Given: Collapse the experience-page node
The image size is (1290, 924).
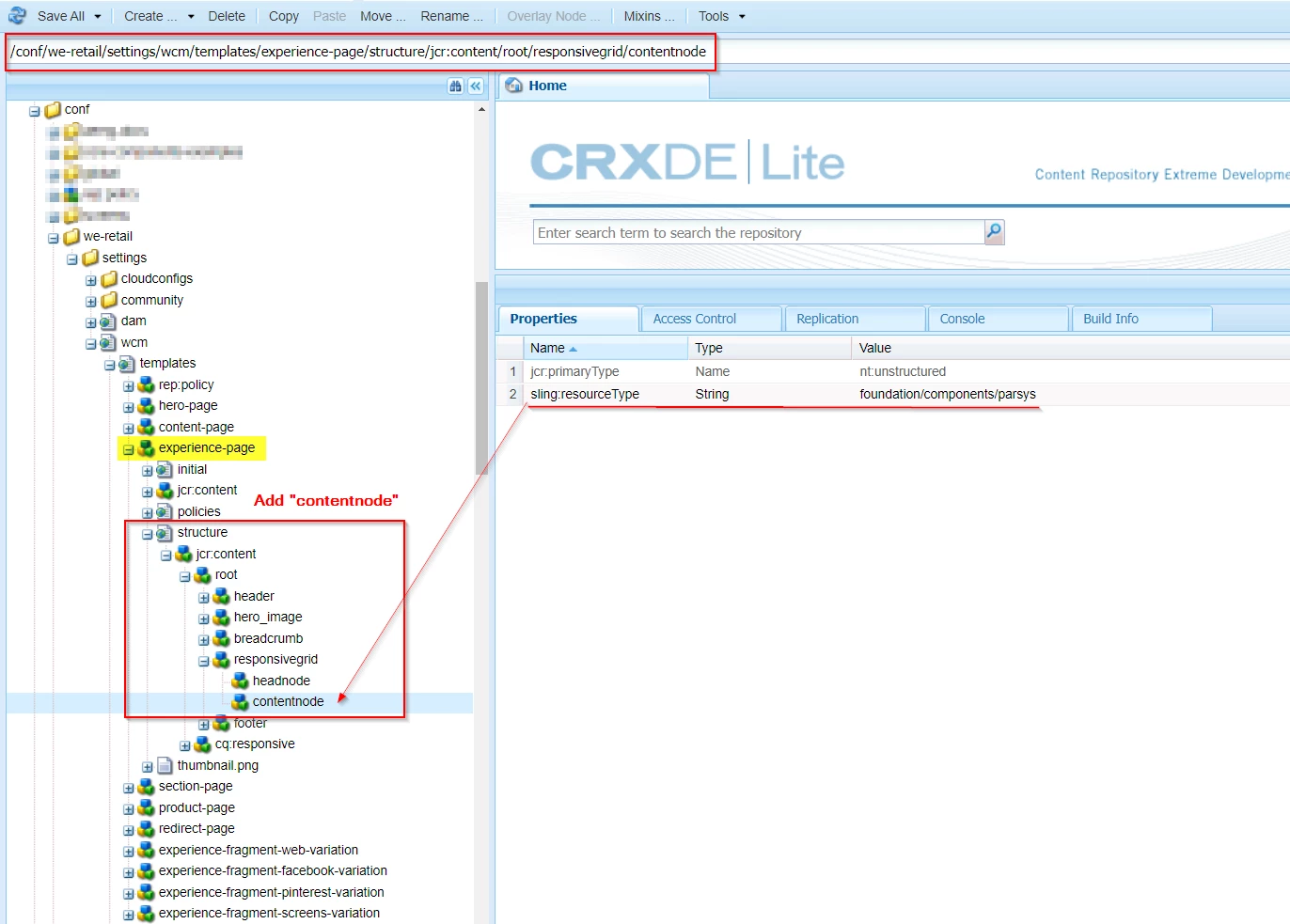Looking at the screenshot, I should [x=129, y=449].
